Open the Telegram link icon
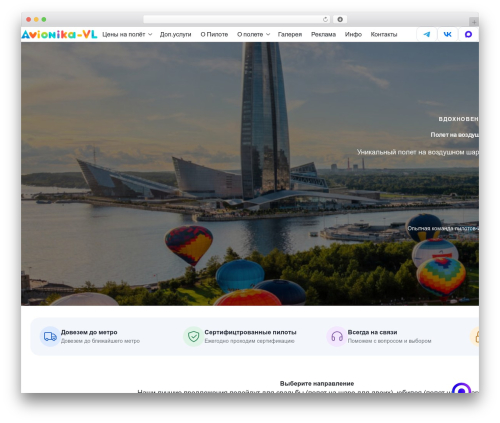This screenshot has width=500, height=423. click(x=427, y=34)
